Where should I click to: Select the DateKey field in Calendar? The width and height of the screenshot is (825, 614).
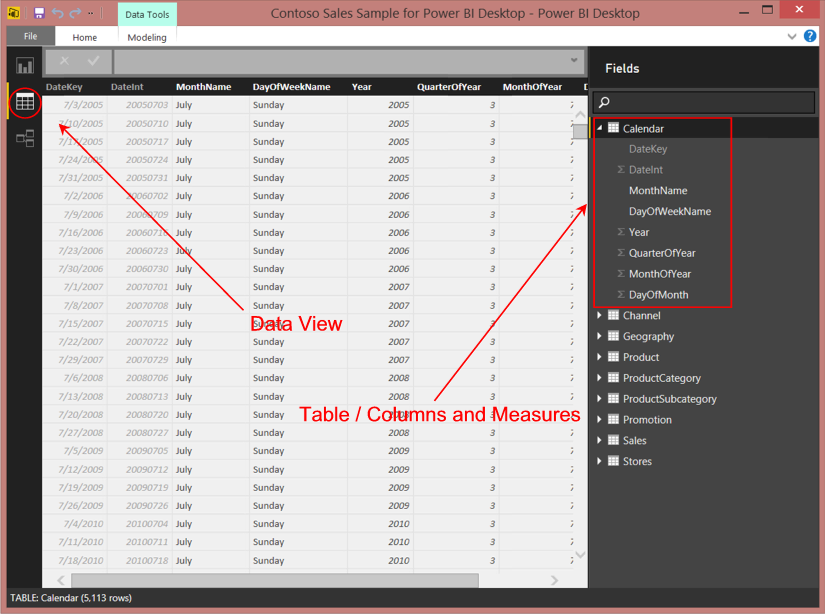(648, 149)
